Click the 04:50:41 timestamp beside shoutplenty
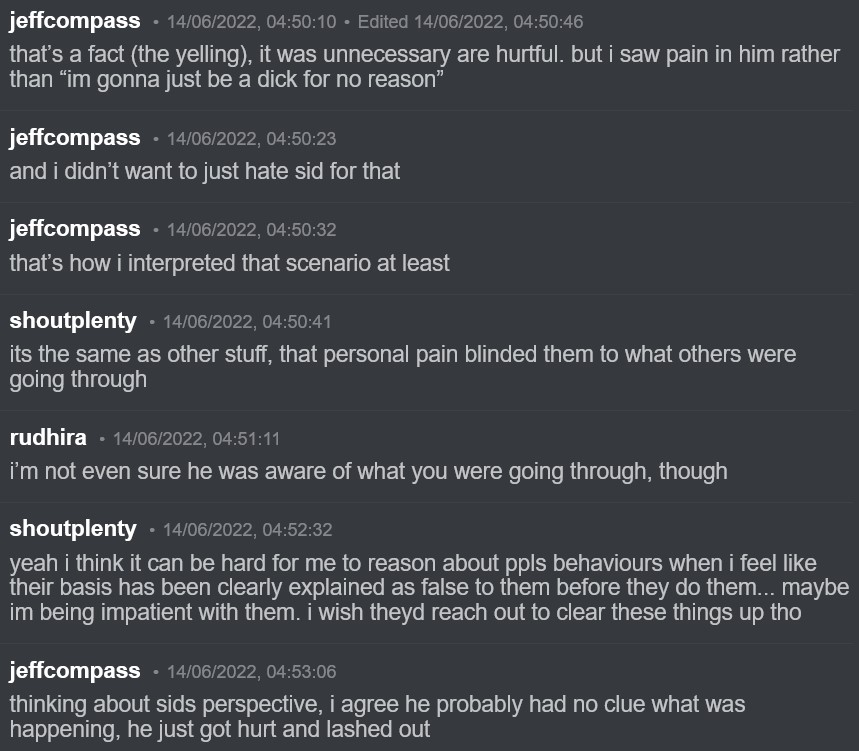 pyautogui.click(x=247, y=322)
